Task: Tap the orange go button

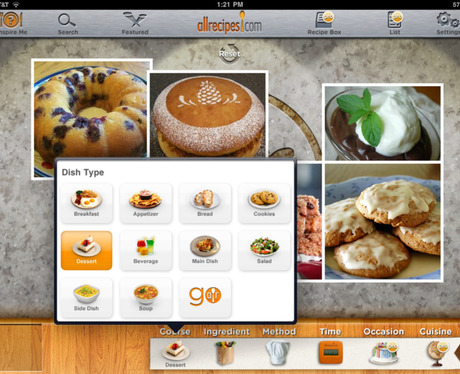Action: click(205, 298)
